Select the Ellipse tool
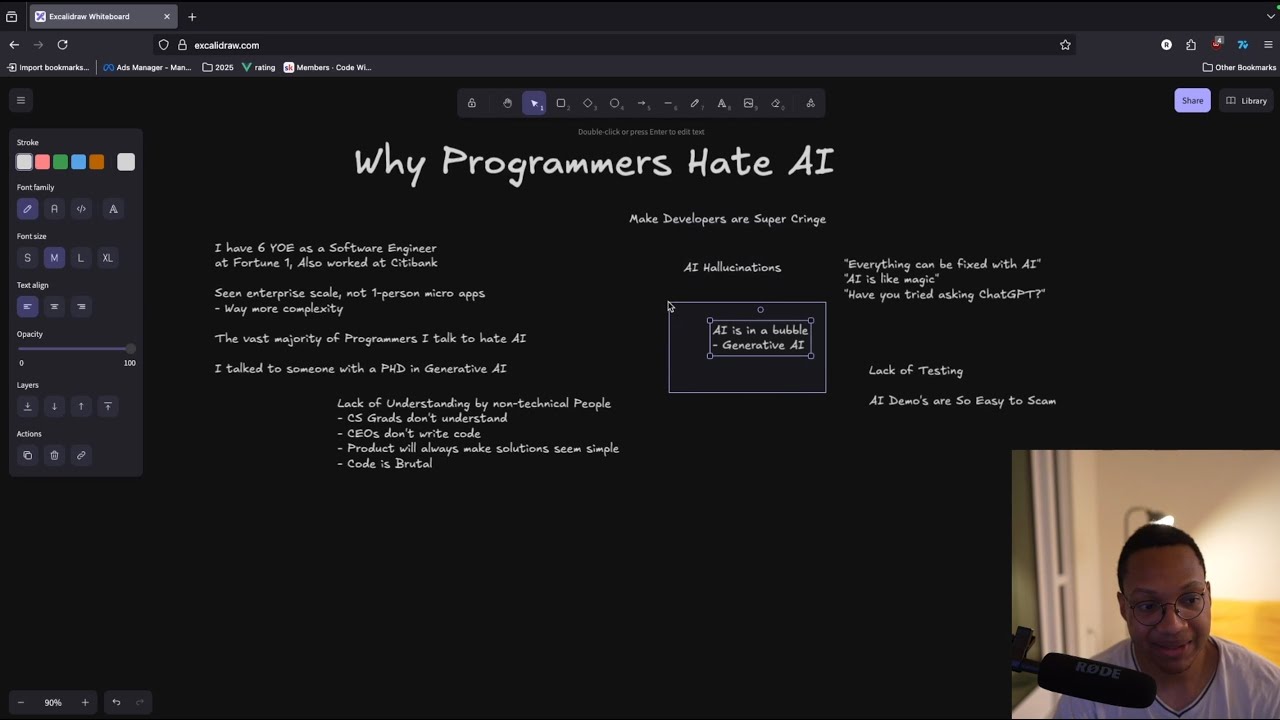 click(615, 103)
